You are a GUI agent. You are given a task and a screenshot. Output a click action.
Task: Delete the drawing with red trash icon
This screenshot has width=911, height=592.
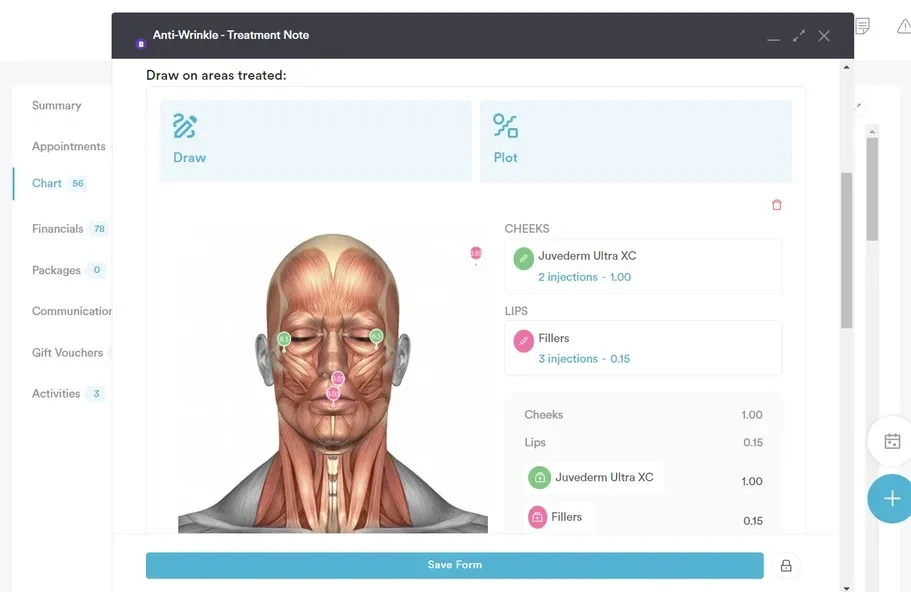click(x=777, y=205)
